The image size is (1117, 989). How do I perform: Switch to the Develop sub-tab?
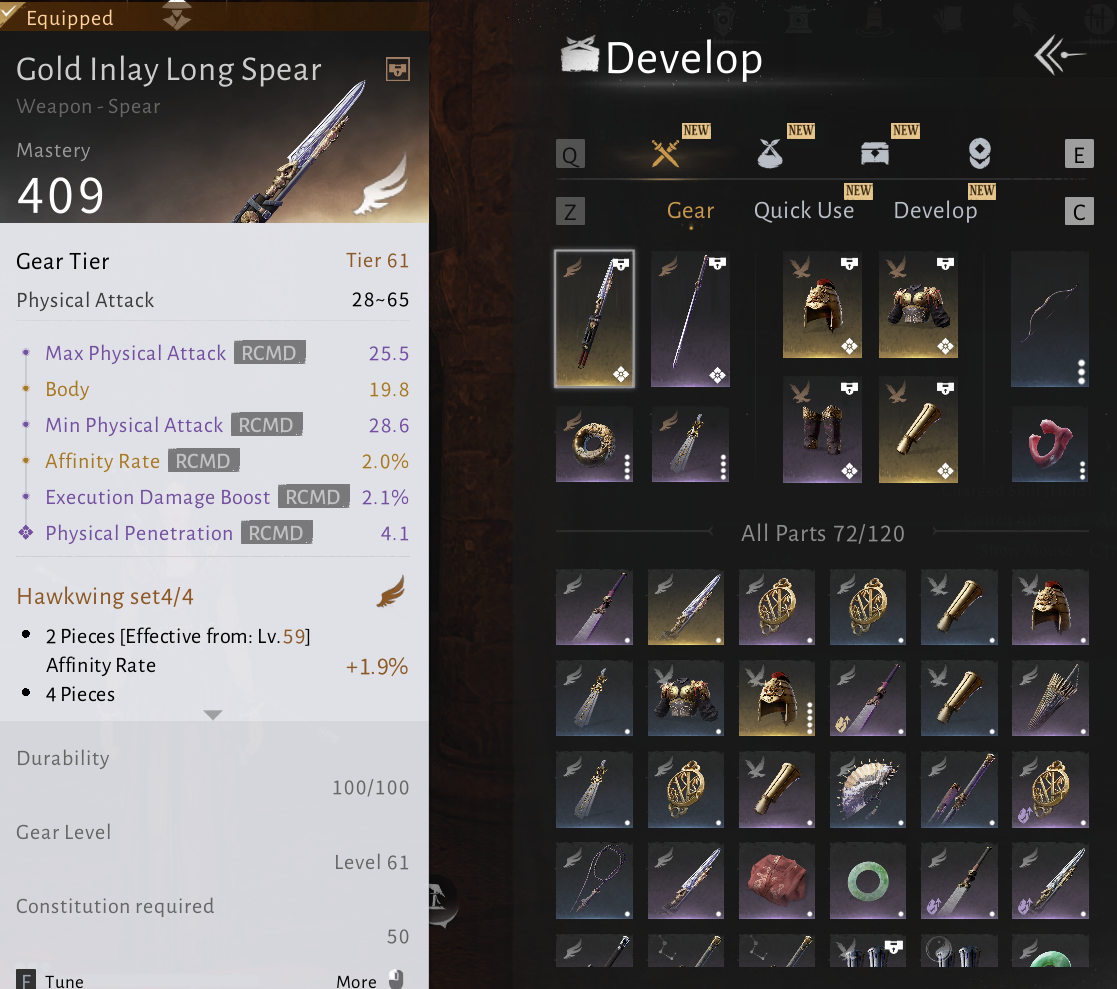coord(935,210)
